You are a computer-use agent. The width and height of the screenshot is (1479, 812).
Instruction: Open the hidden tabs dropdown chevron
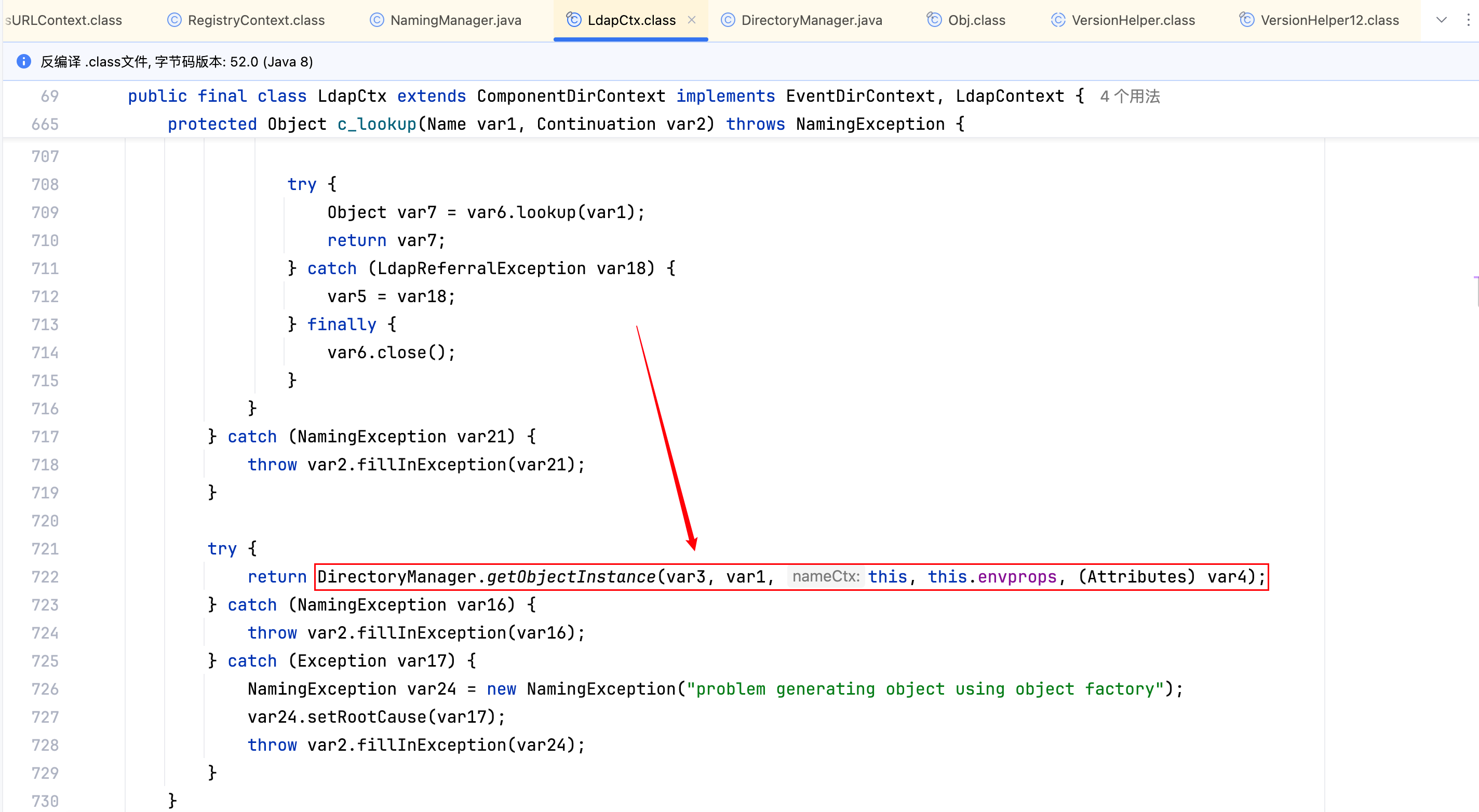pyautogui.click(x=1441, y=20)
